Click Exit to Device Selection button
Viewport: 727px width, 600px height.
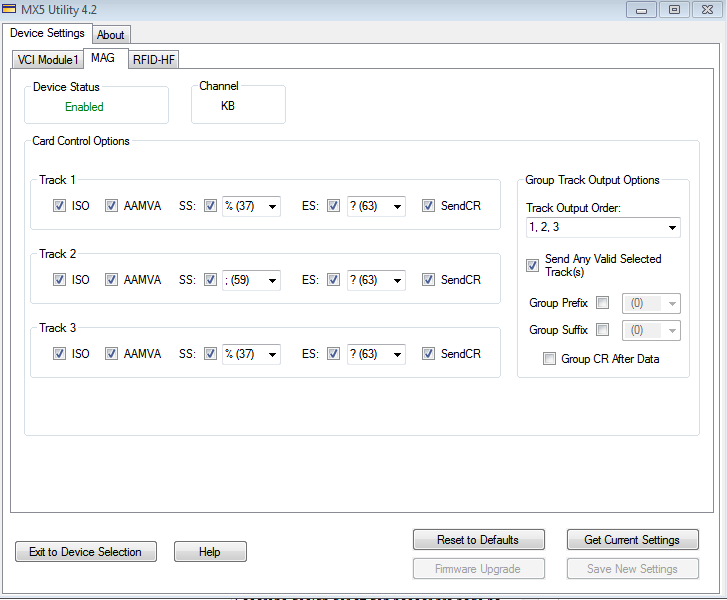(x=86, y=552)
